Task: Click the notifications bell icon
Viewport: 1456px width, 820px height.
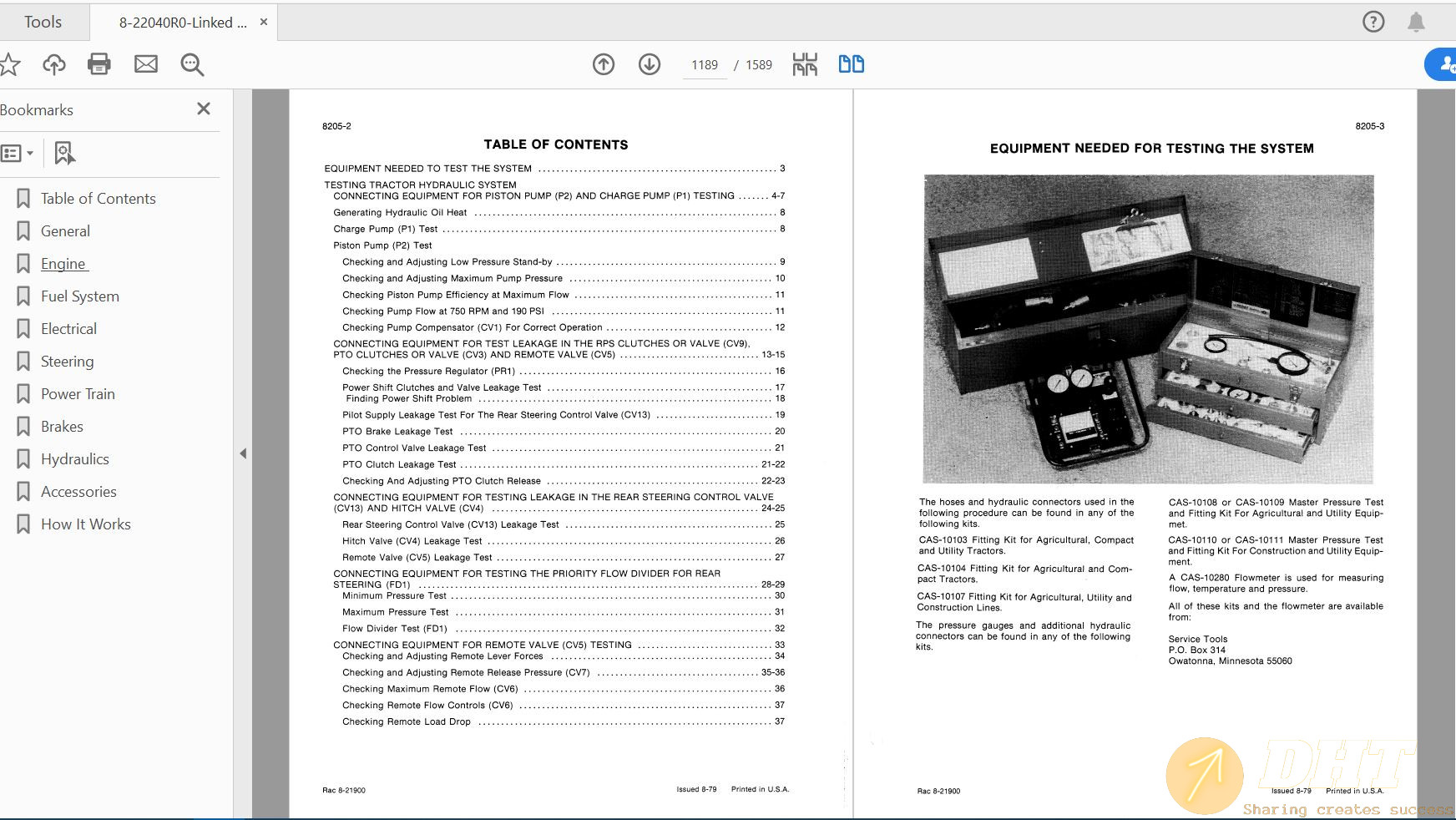Action: click(1416, 22)
